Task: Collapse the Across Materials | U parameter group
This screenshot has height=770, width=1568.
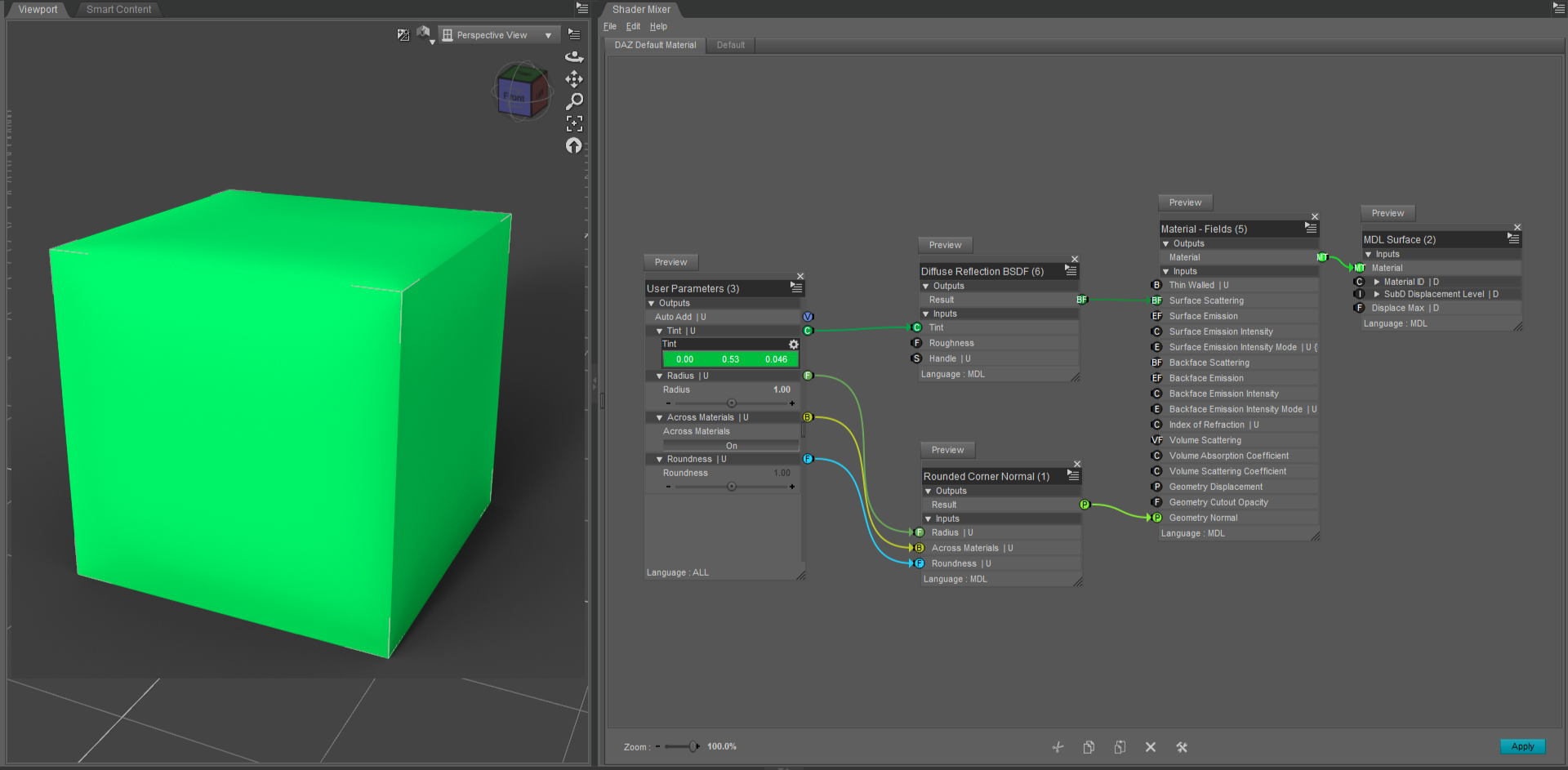Action: [659, 417]
